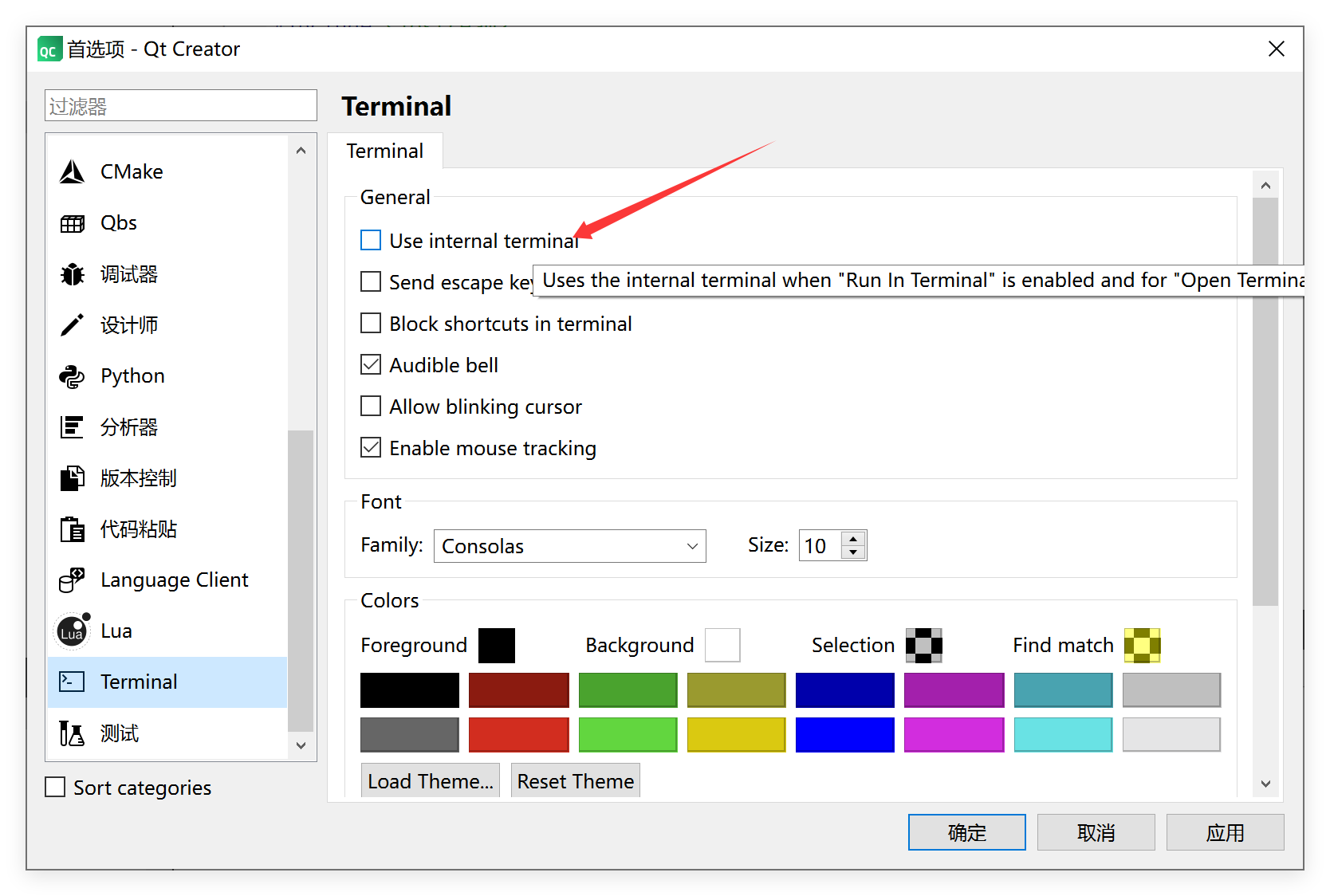Select the Language Client icon
Viewport: 1330px width, 896px height.
[72, 580]
